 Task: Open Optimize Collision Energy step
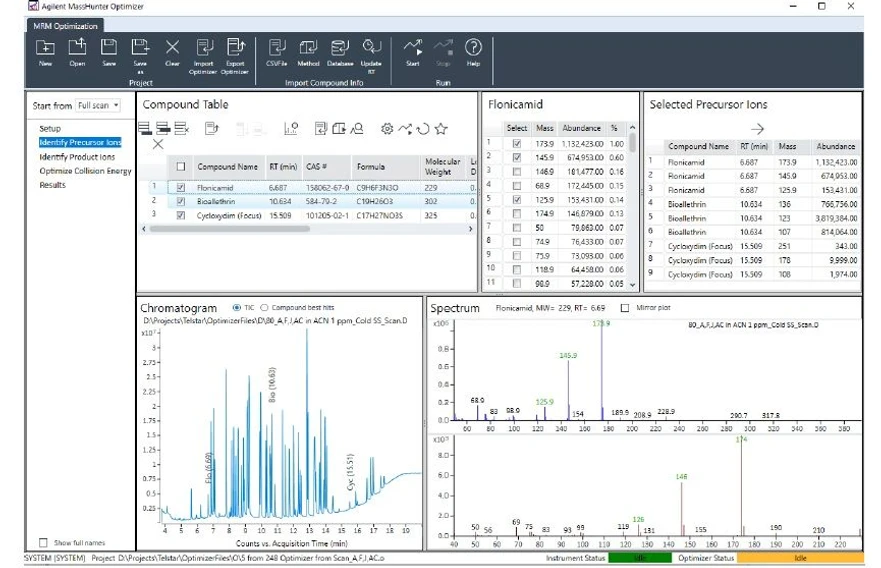tap(85, 171)
